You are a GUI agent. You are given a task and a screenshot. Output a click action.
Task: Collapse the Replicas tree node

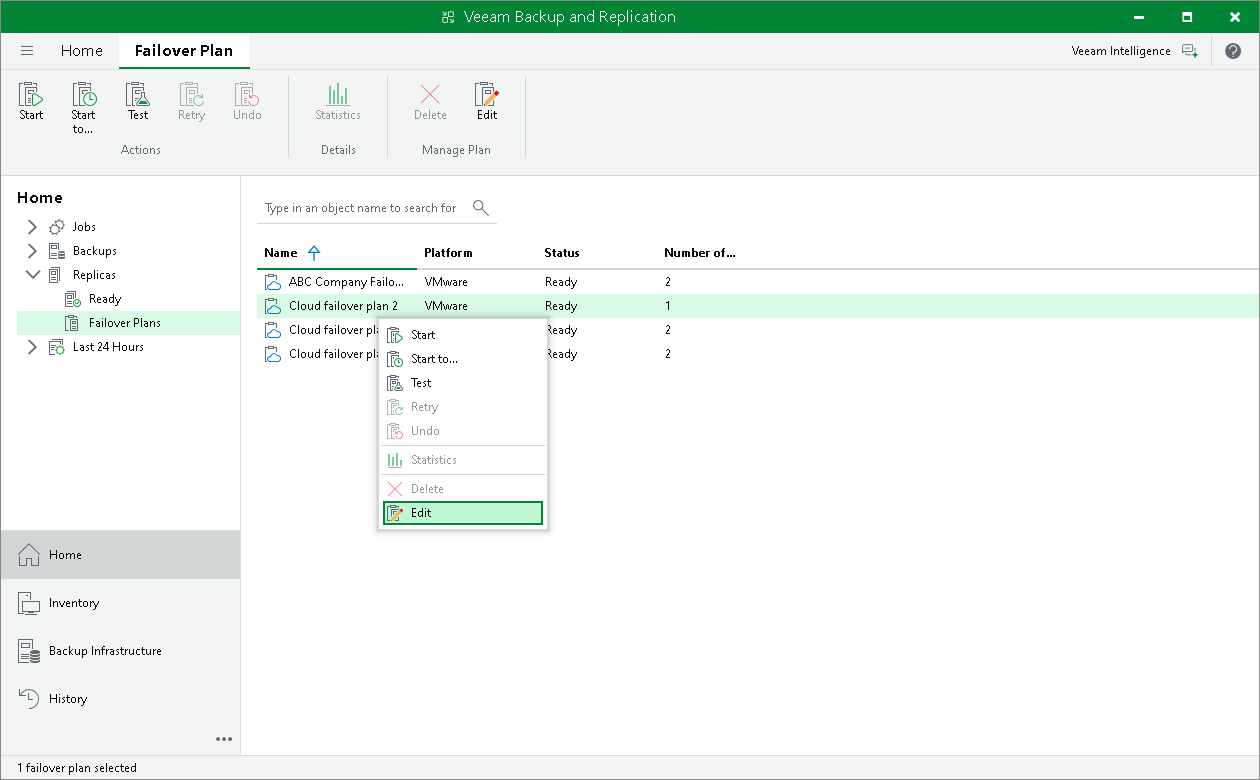click(32, 275)
